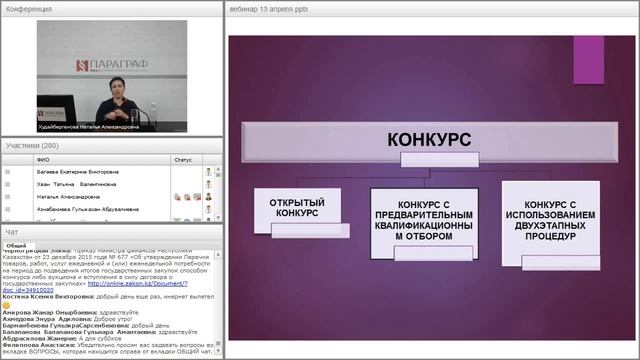
Task: Select participant name Багаева Екатерина Викторовна
Action: coord(78,172)
